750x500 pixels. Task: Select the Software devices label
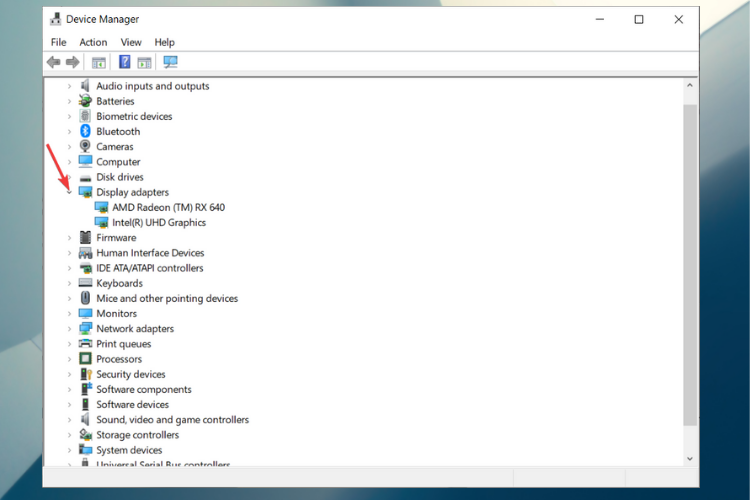pos(132,404)
